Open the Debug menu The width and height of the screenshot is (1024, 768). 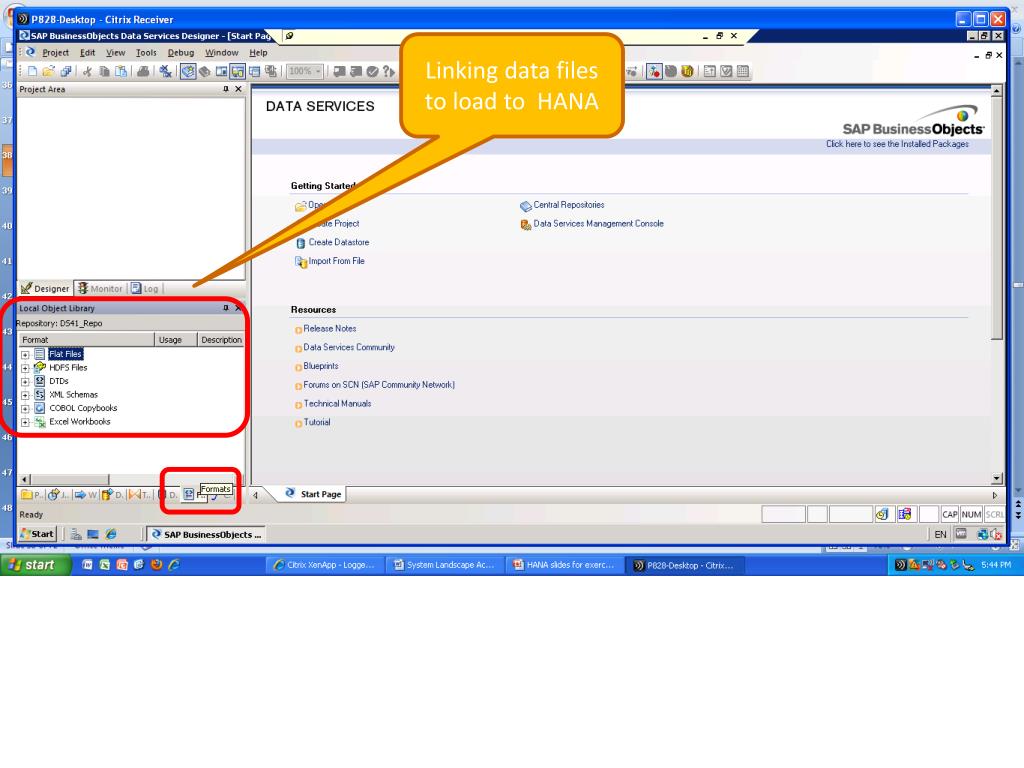pyautogui.click(x=181, y=53)
